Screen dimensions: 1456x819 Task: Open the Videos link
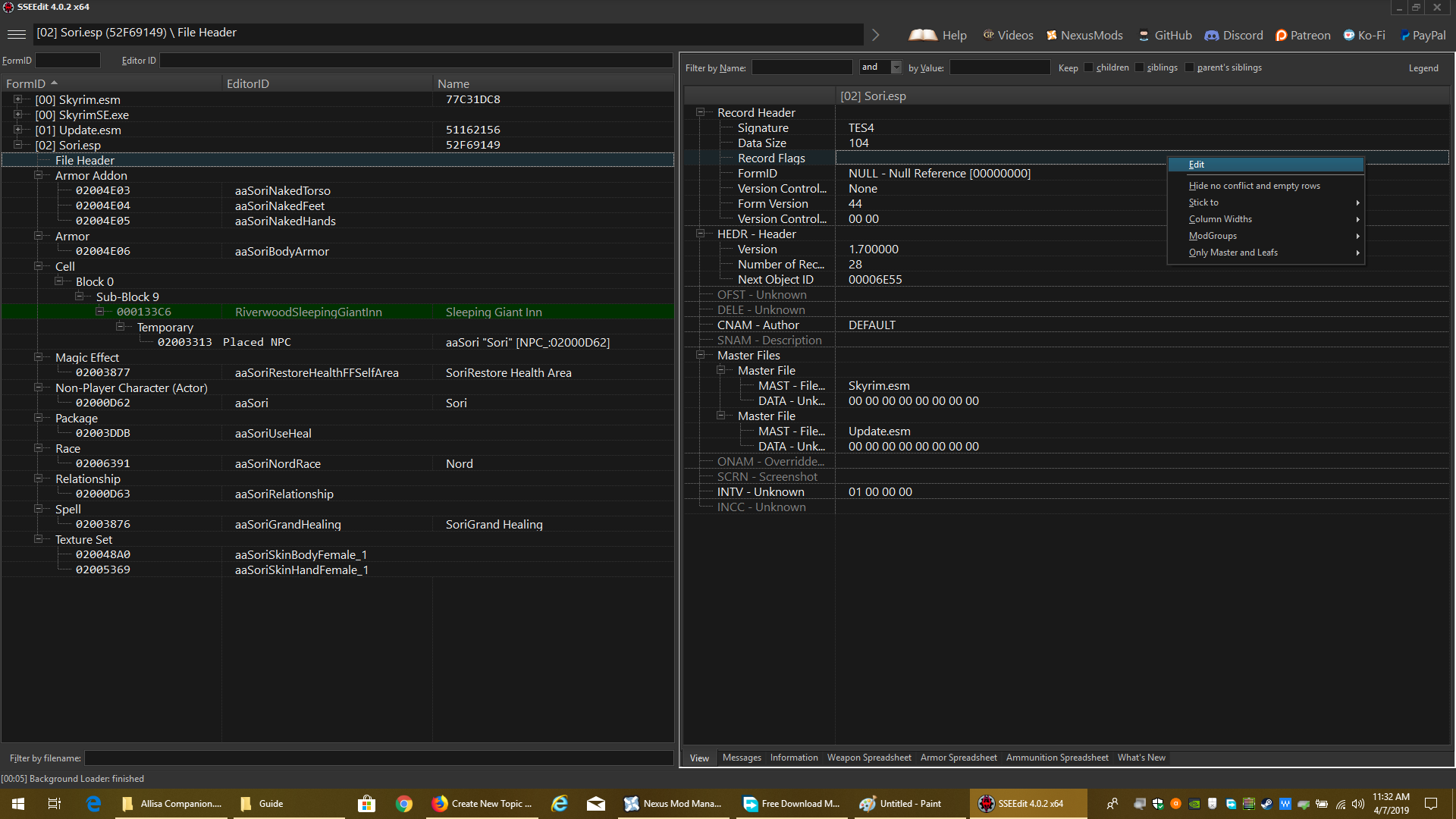point(1008,35)
